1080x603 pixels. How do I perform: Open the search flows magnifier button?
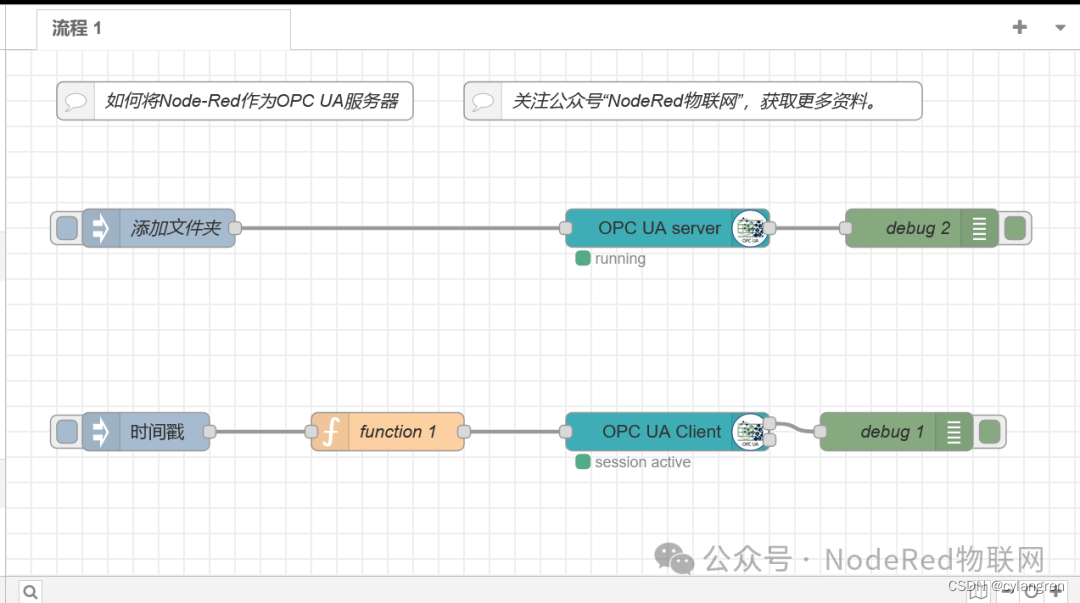coord(30,591)
